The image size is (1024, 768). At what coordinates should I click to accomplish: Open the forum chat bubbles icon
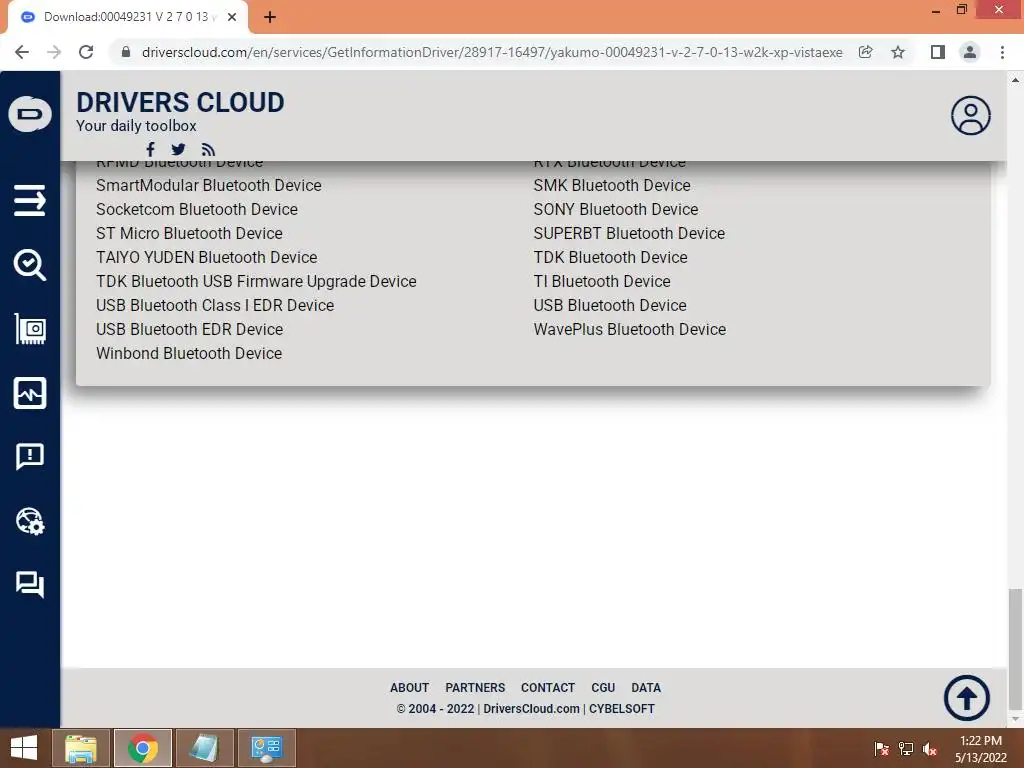pyautogui.click(x=30, y=584)
